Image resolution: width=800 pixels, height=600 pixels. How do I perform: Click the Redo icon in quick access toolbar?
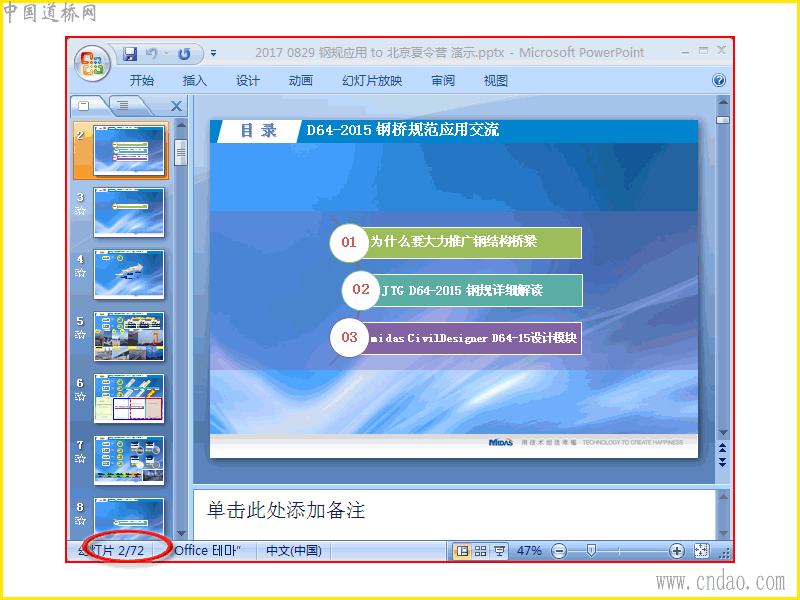[x=184, y=54]
